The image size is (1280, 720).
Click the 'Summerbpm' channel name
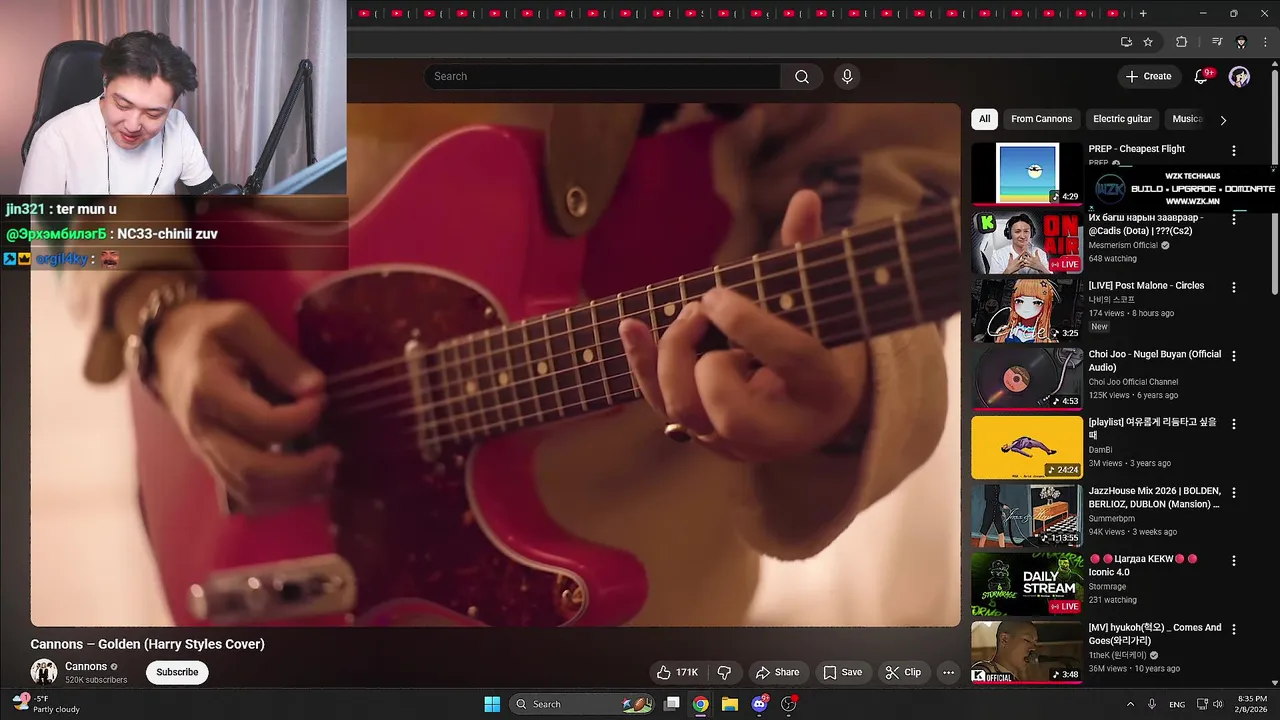coord(1111,518)
